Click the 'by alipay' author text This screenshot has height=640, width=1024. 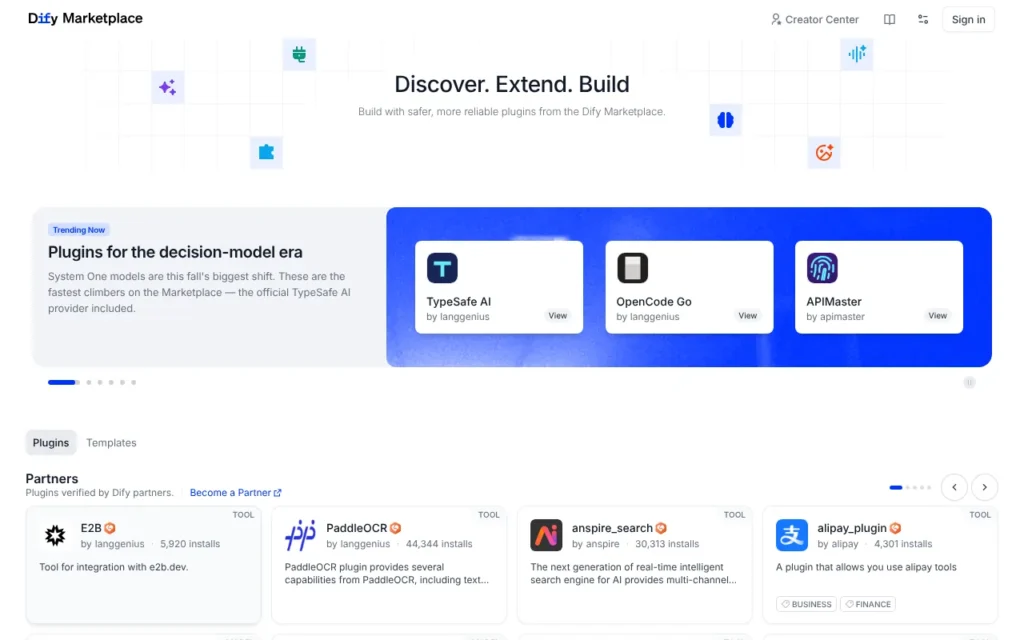[x=838, y=543]
